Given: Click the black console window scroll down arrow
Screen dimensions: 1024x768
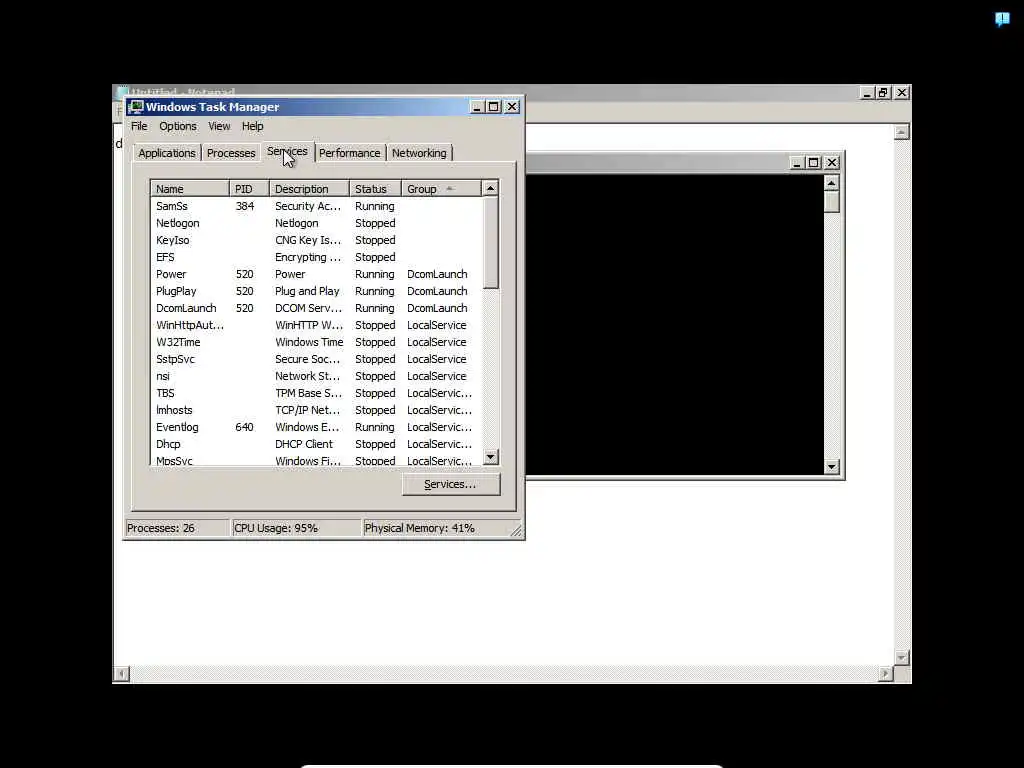Looking at the screenshot, I should tap(831, 466).
